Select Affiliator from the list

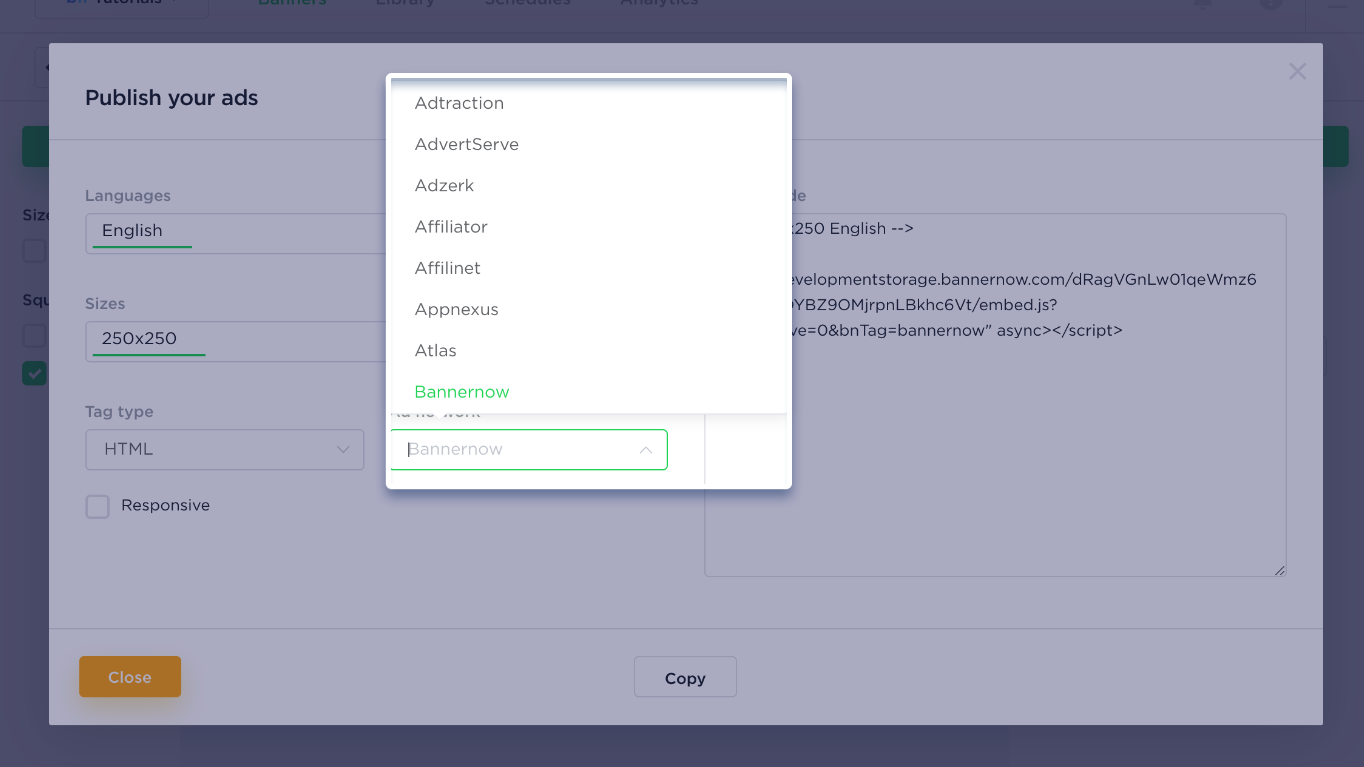(x=588, y=227)
